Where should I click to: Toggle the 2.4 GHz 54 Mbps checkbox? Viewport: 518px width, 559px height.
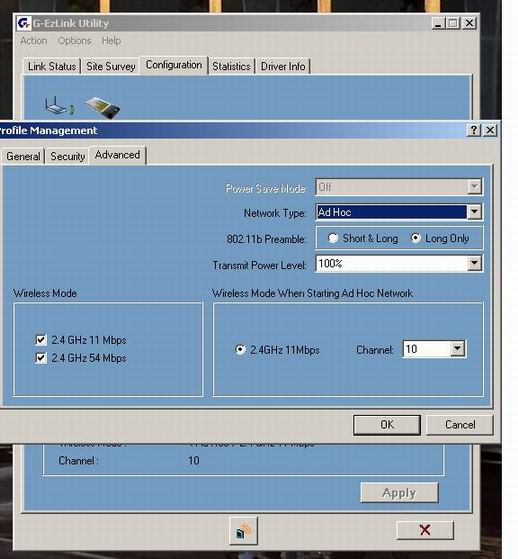pos(41,358)
